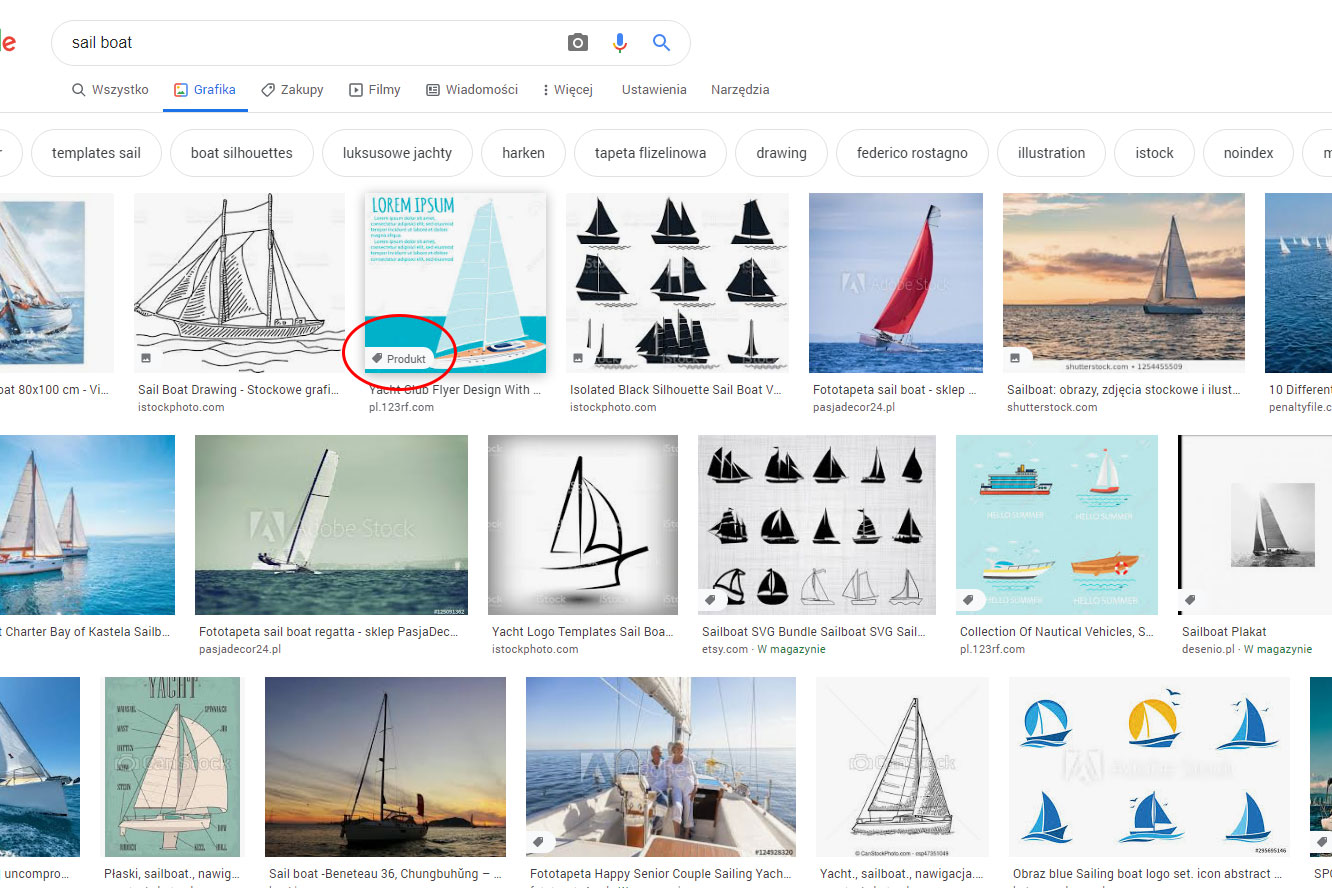
Task: Click the blue magnifying glass search icon
Action: (x=661, y=42)
